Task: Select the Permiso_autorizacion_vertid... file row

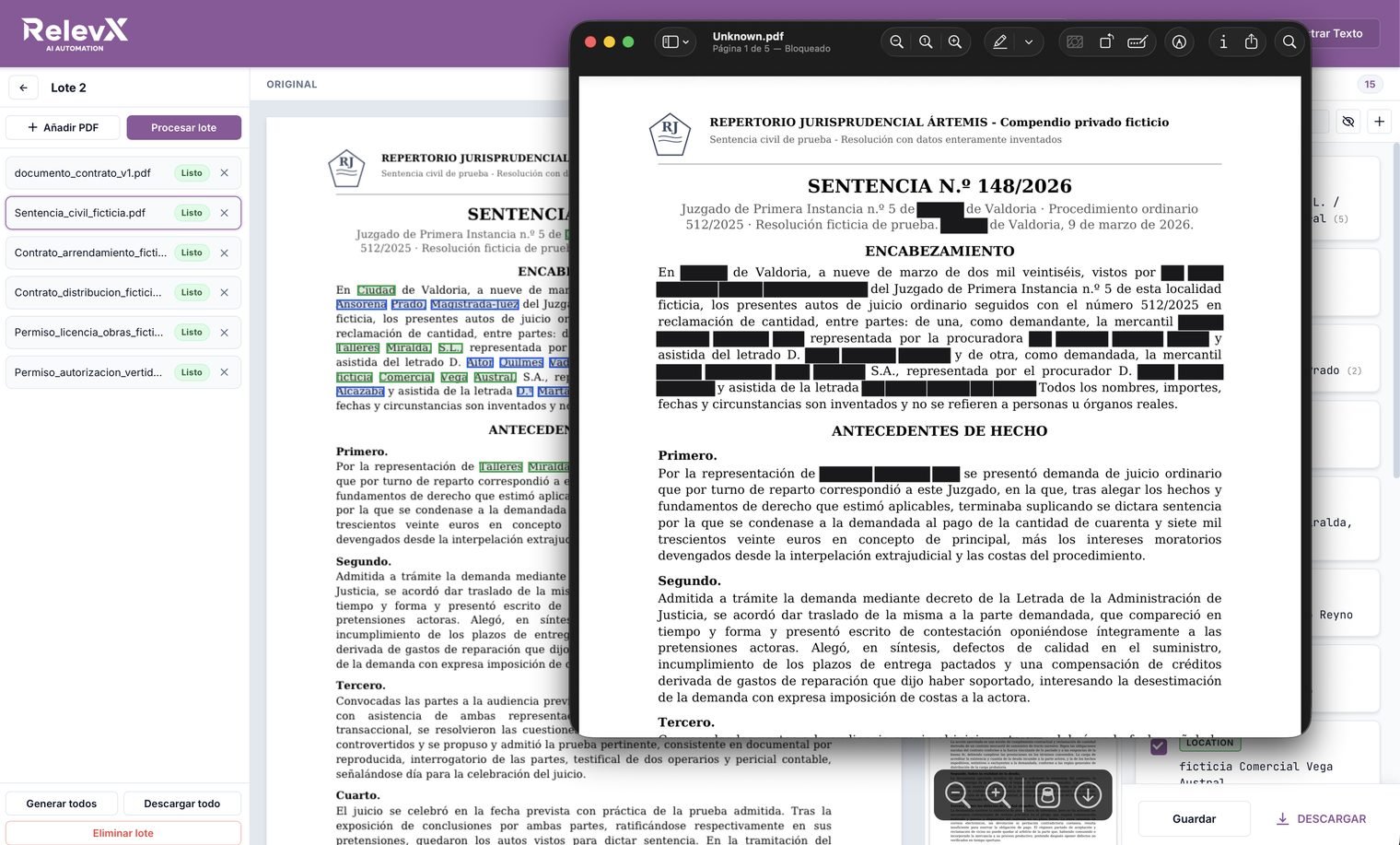Action: (123, 372)
